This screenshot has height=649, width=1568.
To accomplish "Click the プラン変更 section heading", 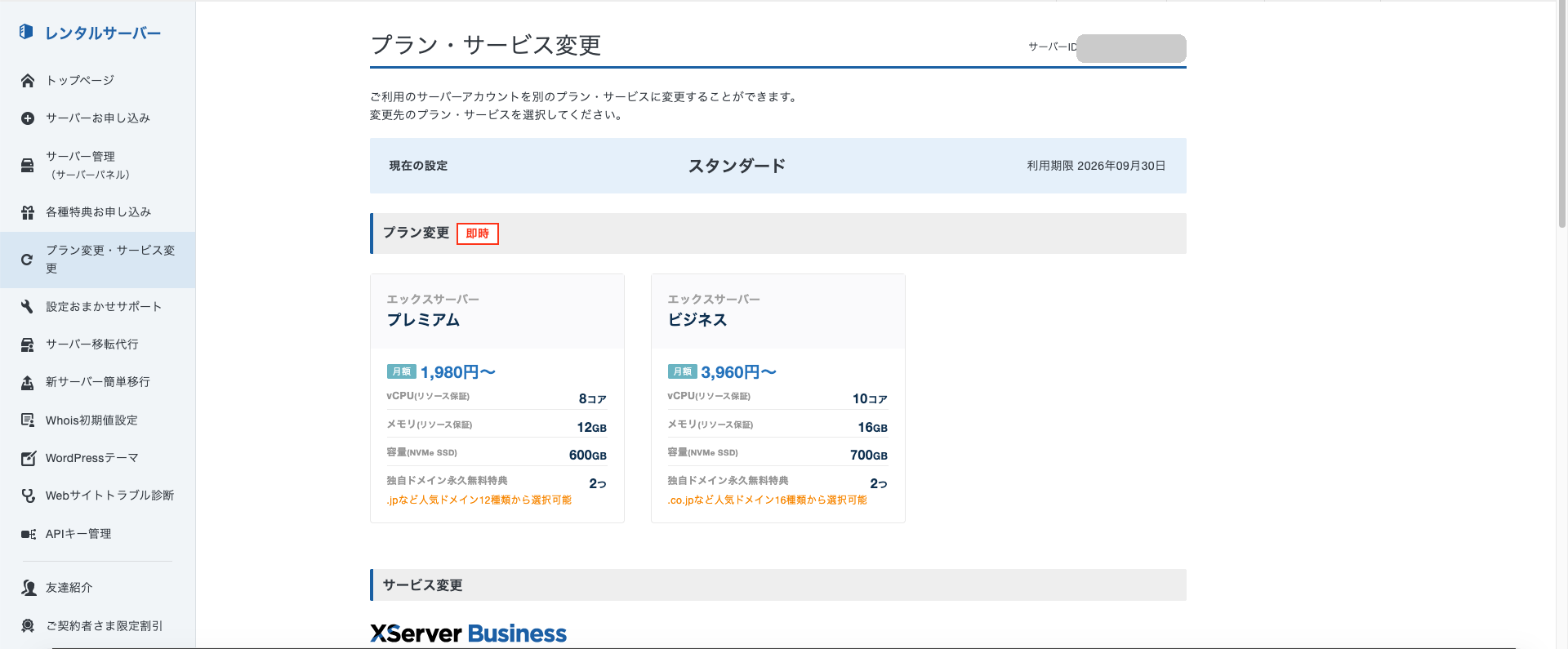I will (x=416, y=233).
